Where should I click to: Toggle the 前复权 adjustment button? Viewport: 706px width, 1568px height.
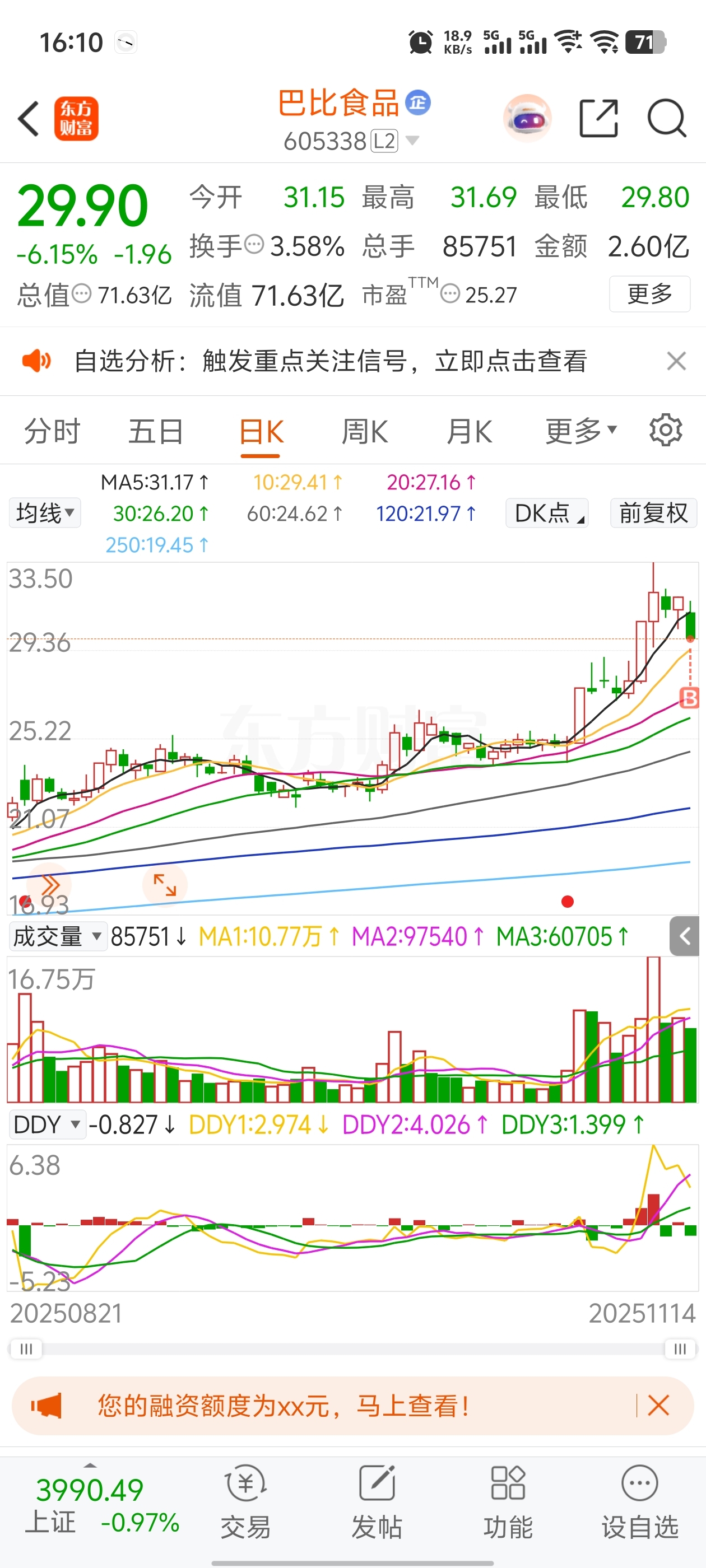point(654,513)
